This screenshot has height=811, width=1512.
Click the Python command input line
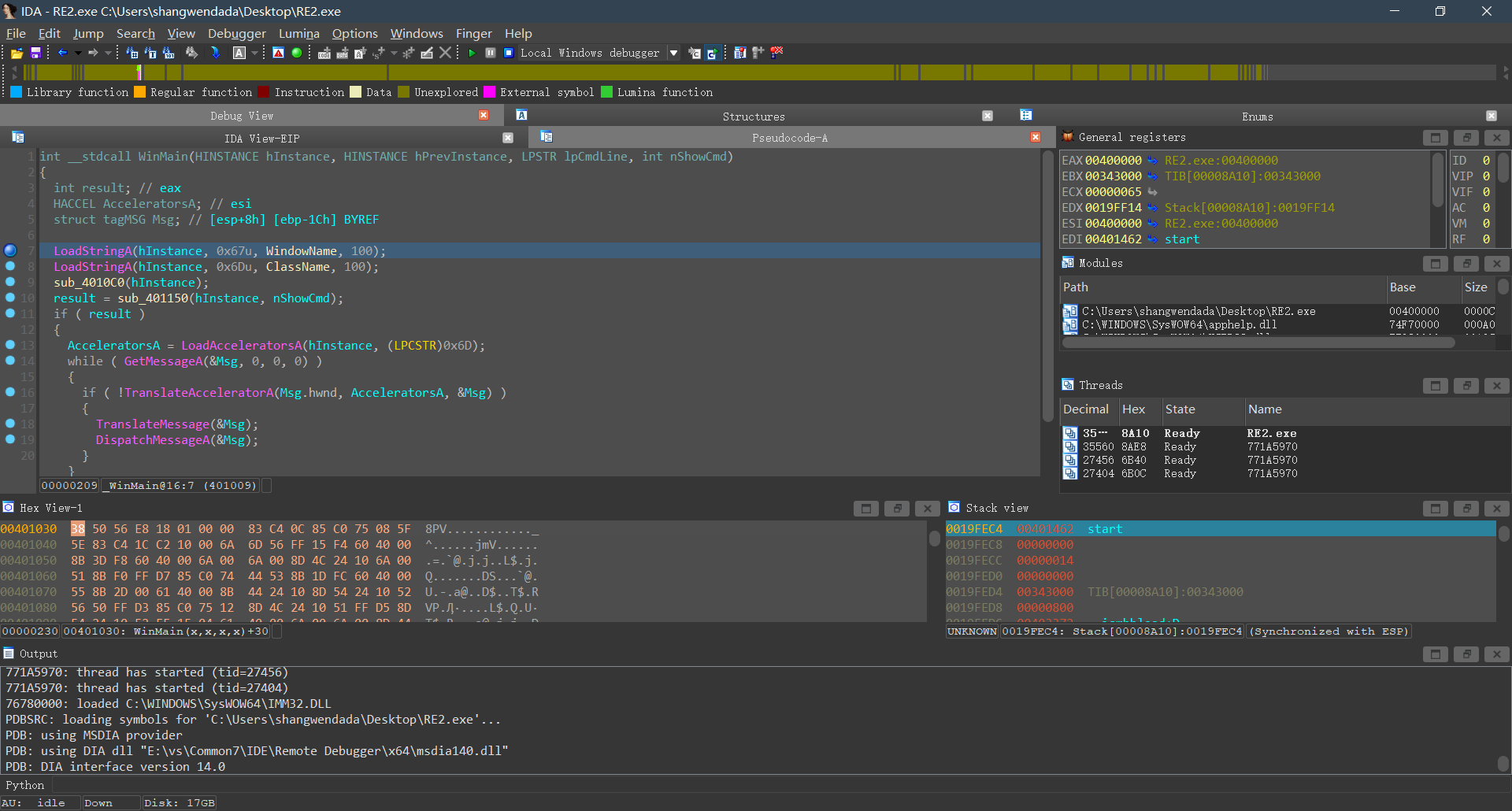click(780, 785)
